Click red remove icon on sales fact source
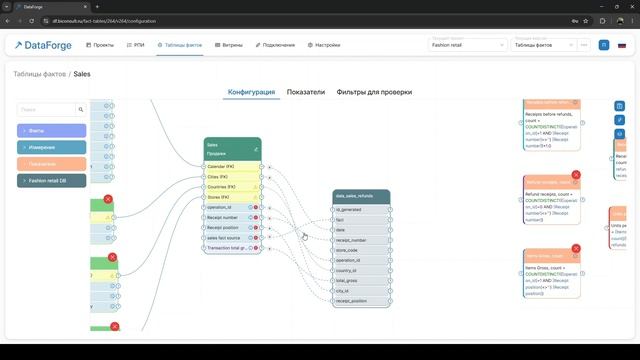Screen dimensions: 640x360 pos(256,238)
